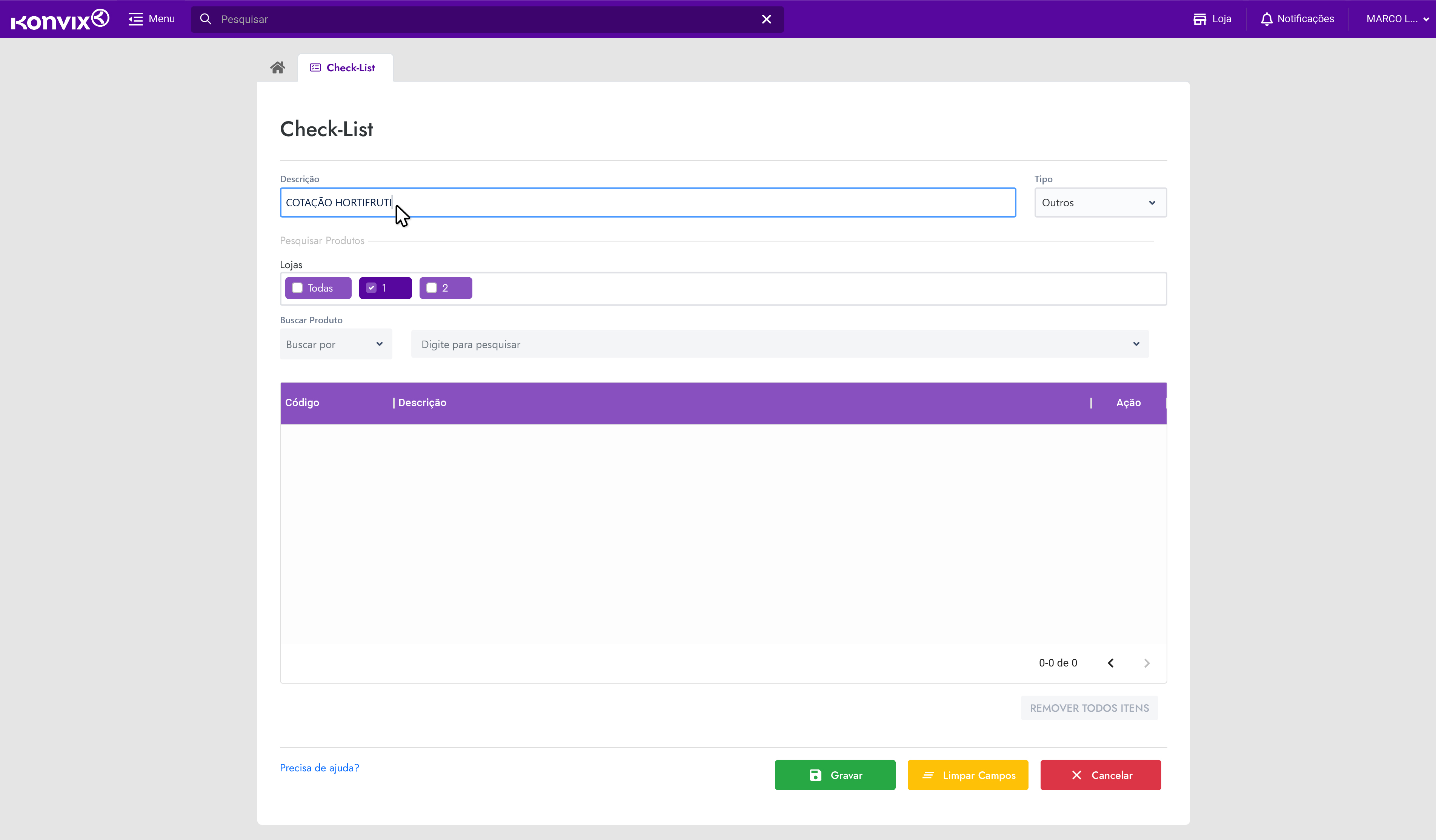Image resolution: width=1436 pixels, height=840 pixels.
Task: Open the hamburger Menu icon
Action: click(x=135, y=19)
